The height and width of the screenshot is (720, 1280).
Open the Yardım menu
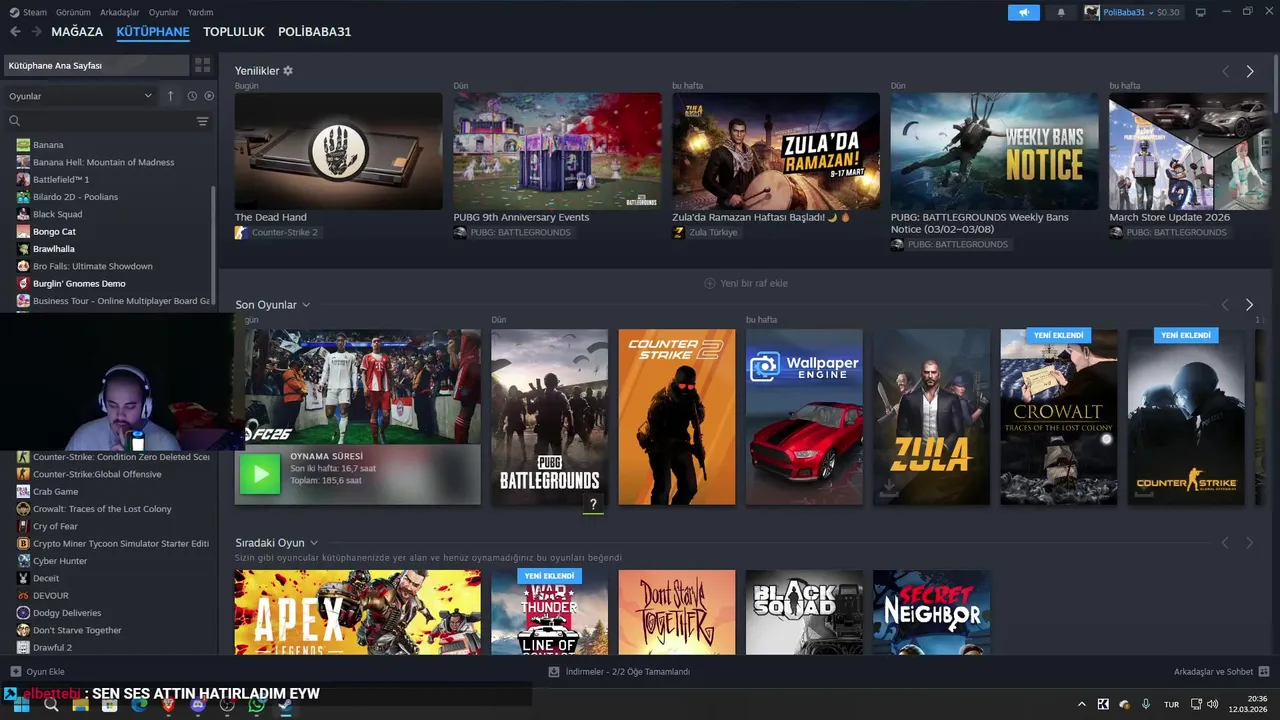(201, 12)
